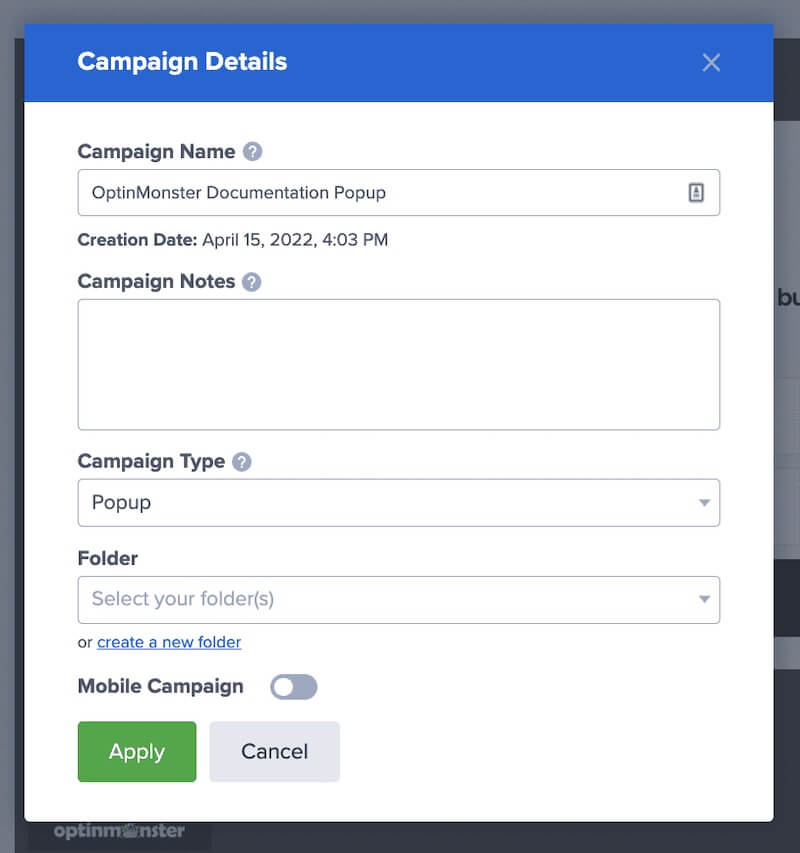Image resolution: width=800 pixels, height=853 pixels.
Task: Click the create a new folder link
Action: point(168,642)
